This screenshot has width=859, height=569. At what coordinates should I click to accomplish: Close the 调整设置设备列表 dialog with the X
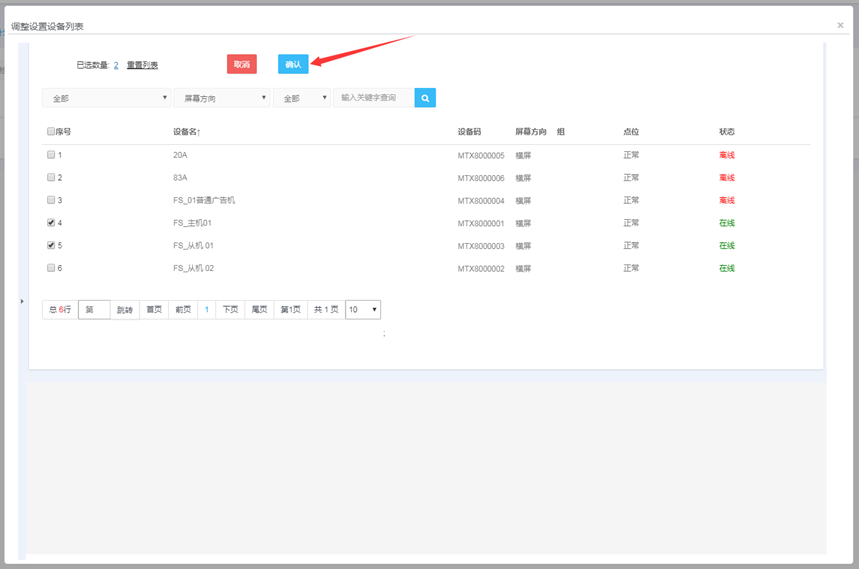pyautogui.click(x=840, y=25)
